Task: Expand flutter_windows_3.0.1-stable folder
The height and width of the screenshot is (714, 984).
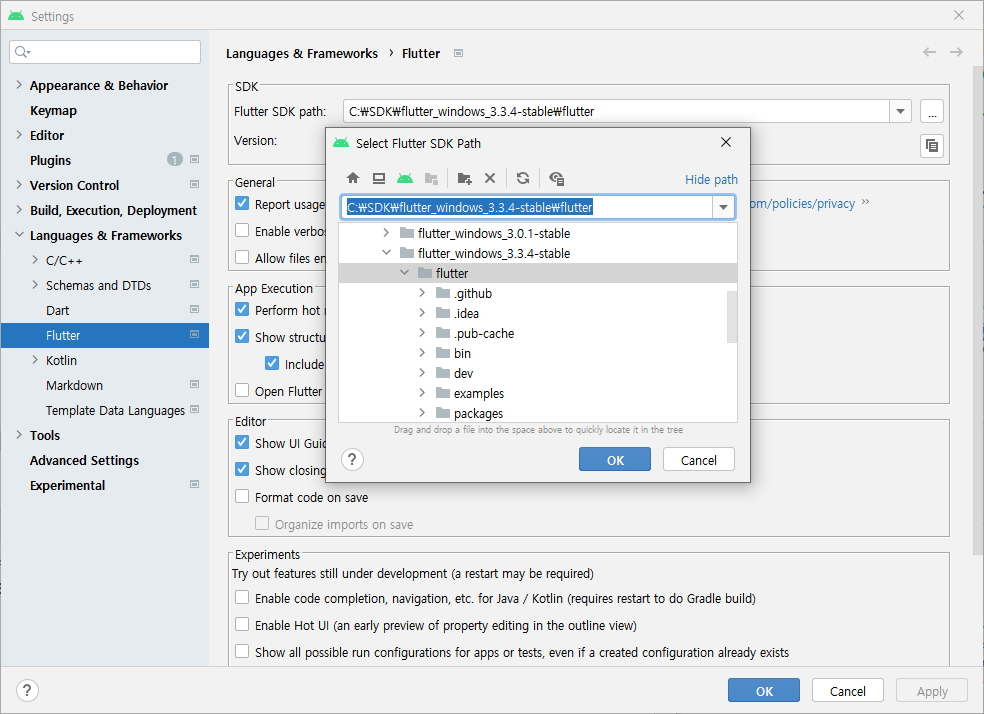Action: pos(386,233)
